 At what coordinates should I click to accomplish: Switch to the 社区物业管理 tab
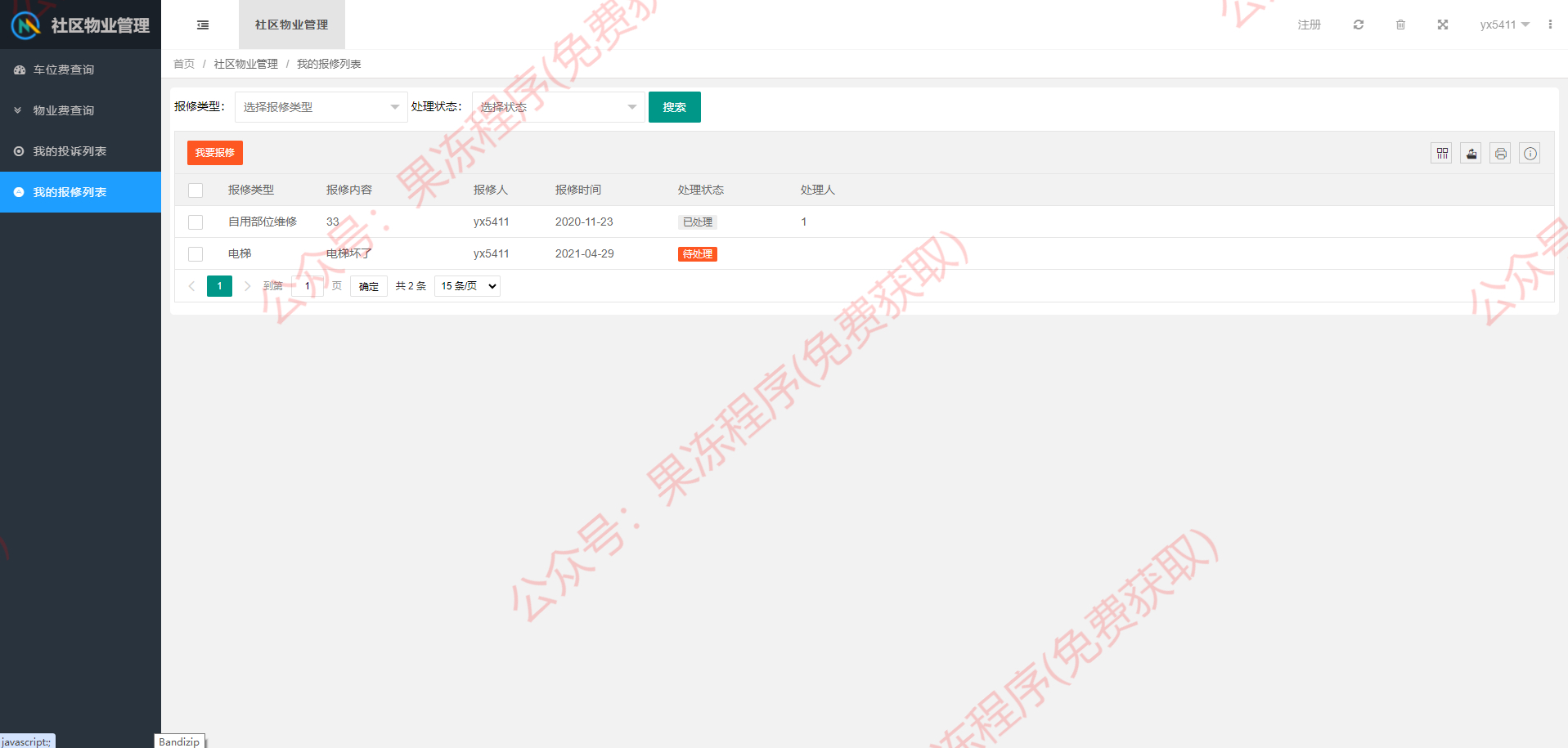[292, 25]
